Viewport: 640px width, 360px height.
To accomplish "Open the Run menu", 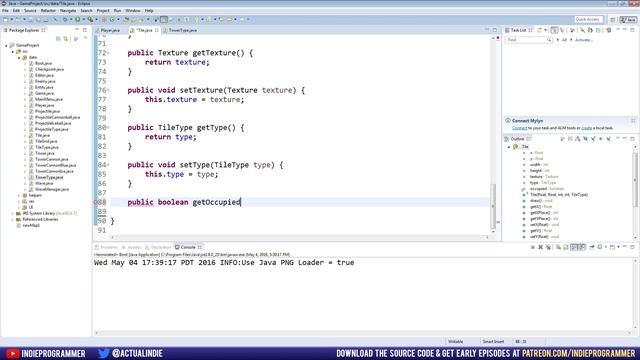I will tap(118, 11).
